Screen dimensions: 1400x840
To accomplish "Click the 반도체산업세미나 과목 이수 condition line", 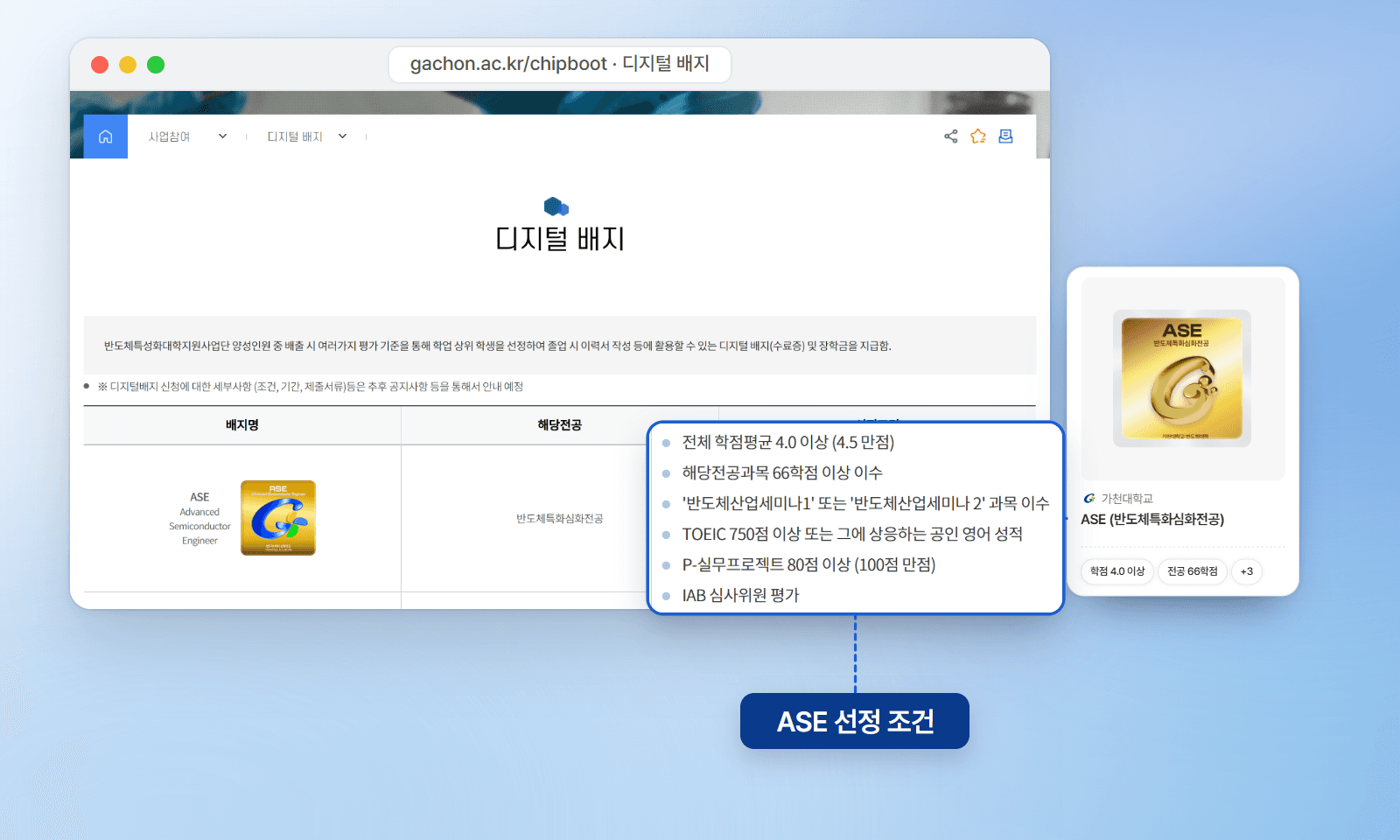I will (x=865, y=504).
